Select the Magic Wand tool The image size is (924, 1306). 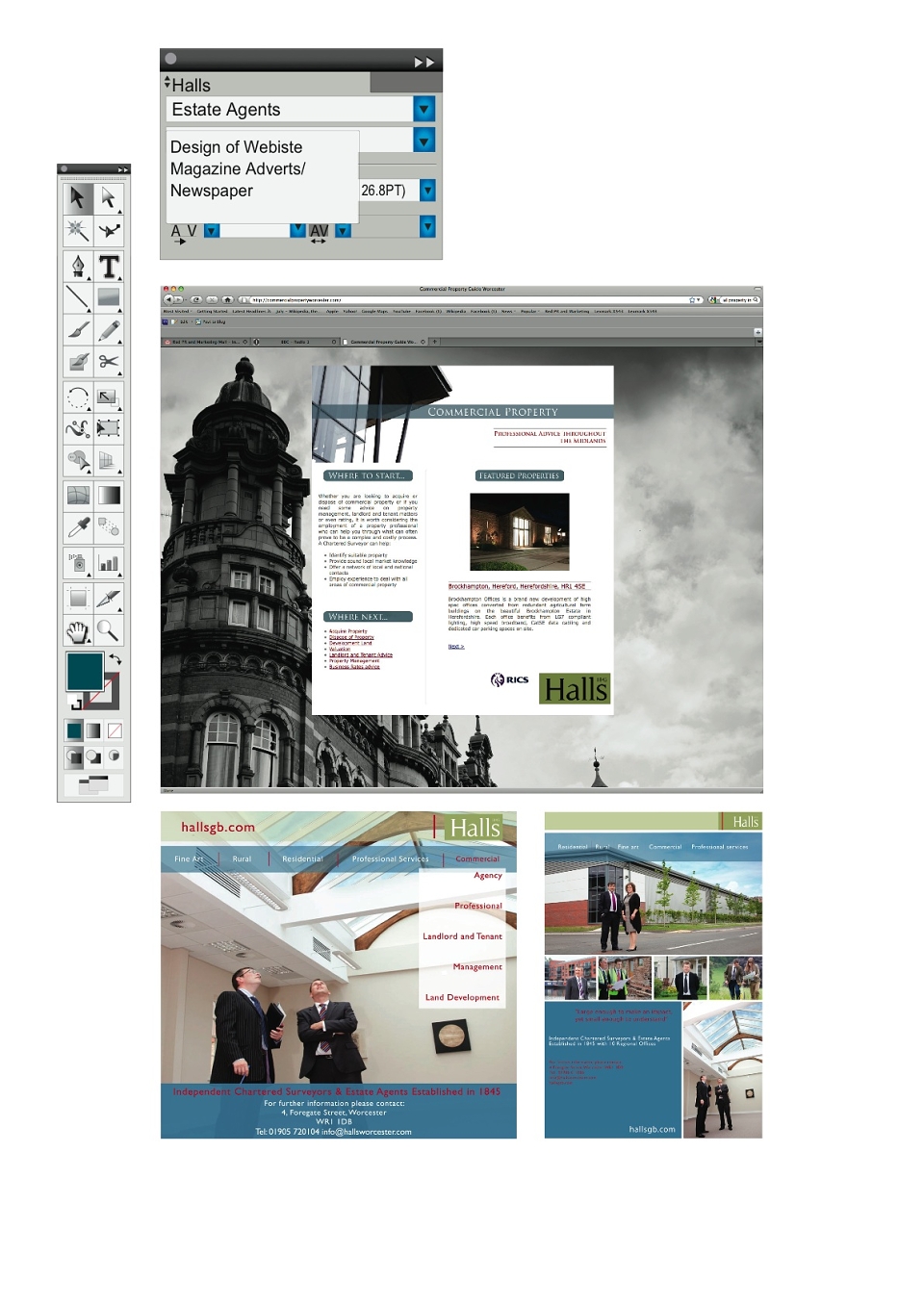78,230
